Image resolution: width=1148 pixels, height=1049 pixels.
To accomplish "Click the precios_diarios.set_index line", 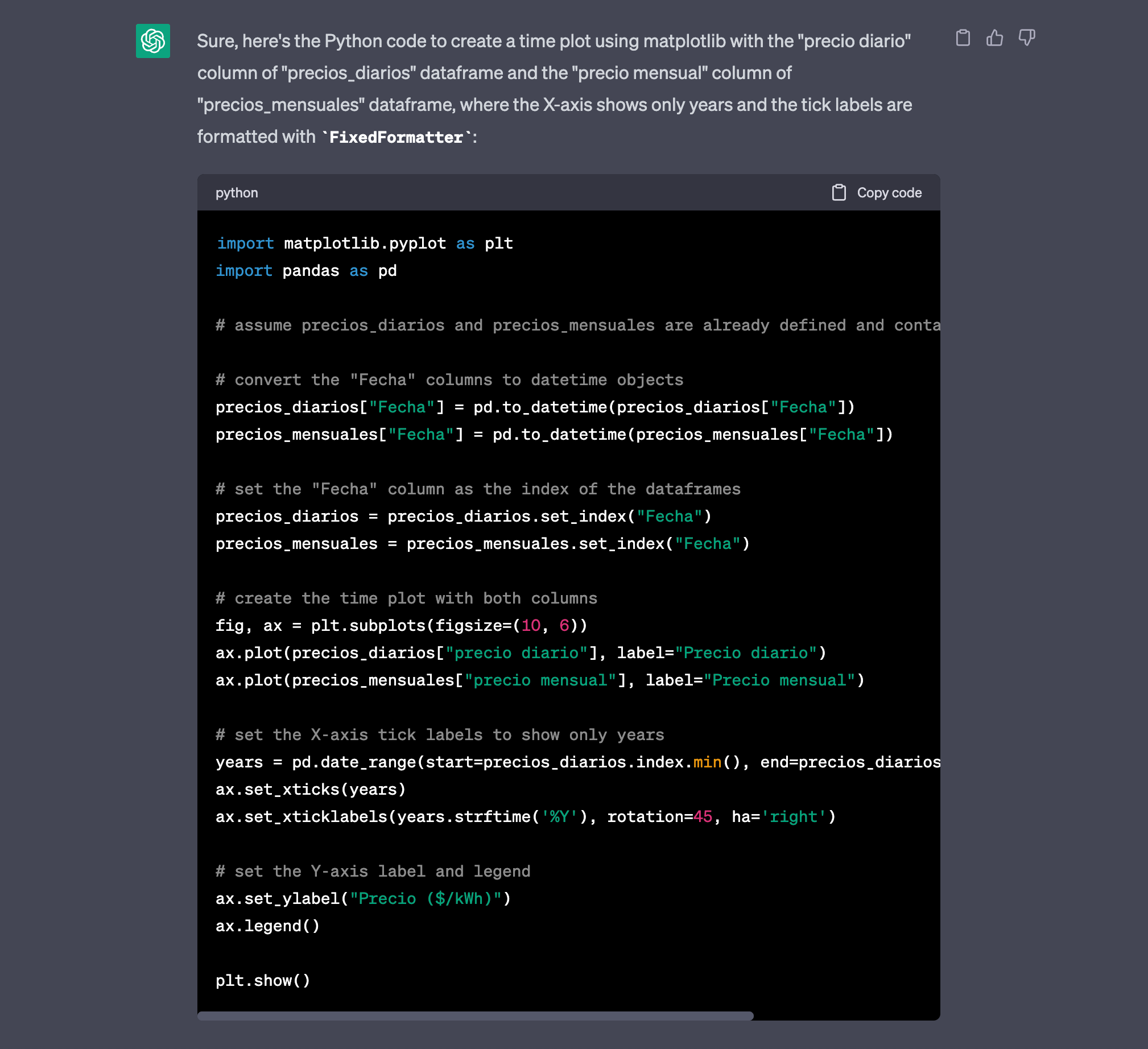I will pyautogui.click(x=464, y=517).
